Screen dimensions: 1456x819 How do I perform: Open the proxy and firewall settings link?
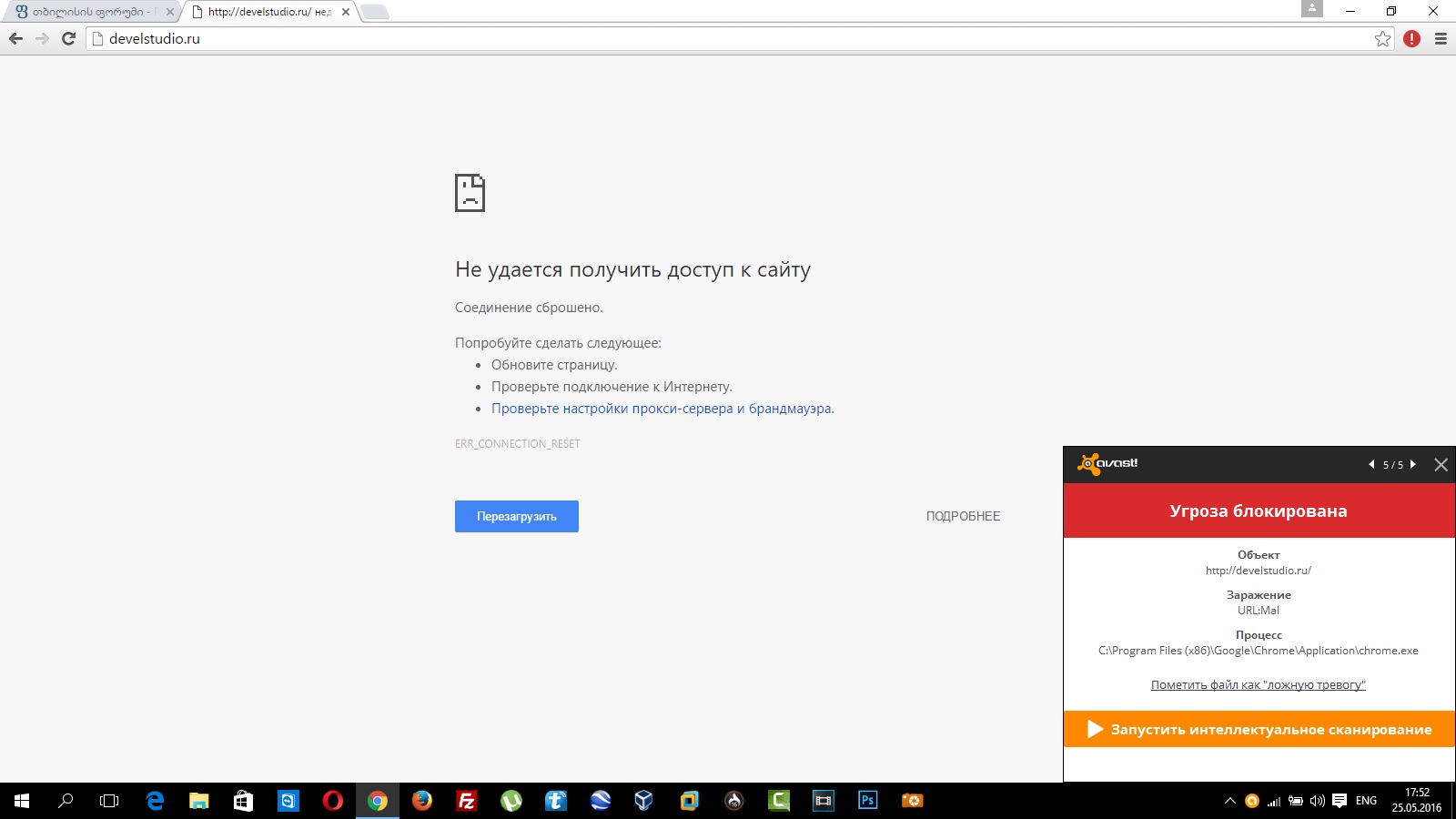662,409
